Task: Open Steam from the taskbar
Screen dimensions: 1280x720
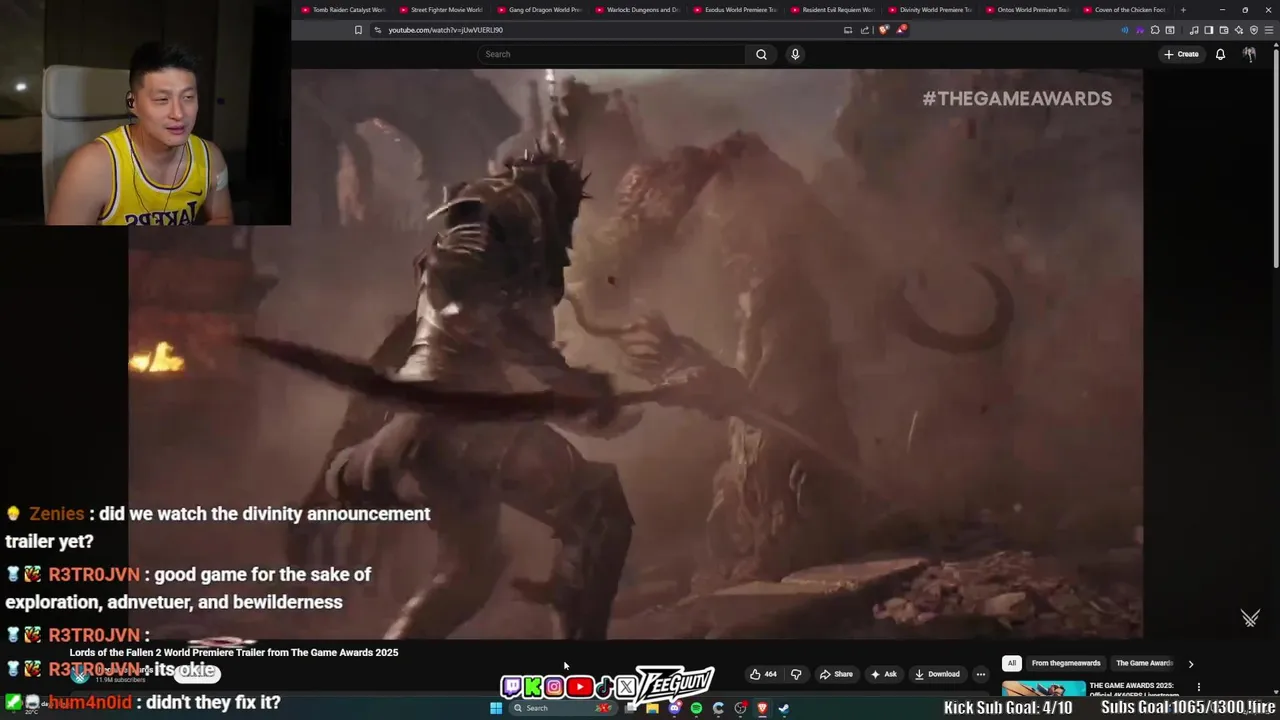Action: 784,708
